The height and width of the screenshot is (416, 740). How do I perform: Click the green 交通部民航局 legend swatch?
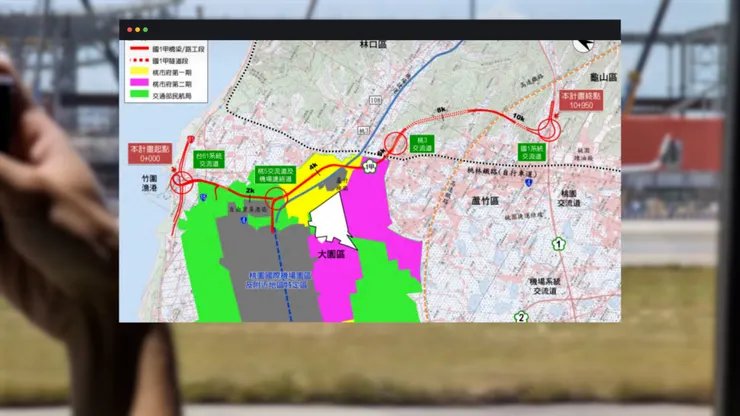[139, 94]
